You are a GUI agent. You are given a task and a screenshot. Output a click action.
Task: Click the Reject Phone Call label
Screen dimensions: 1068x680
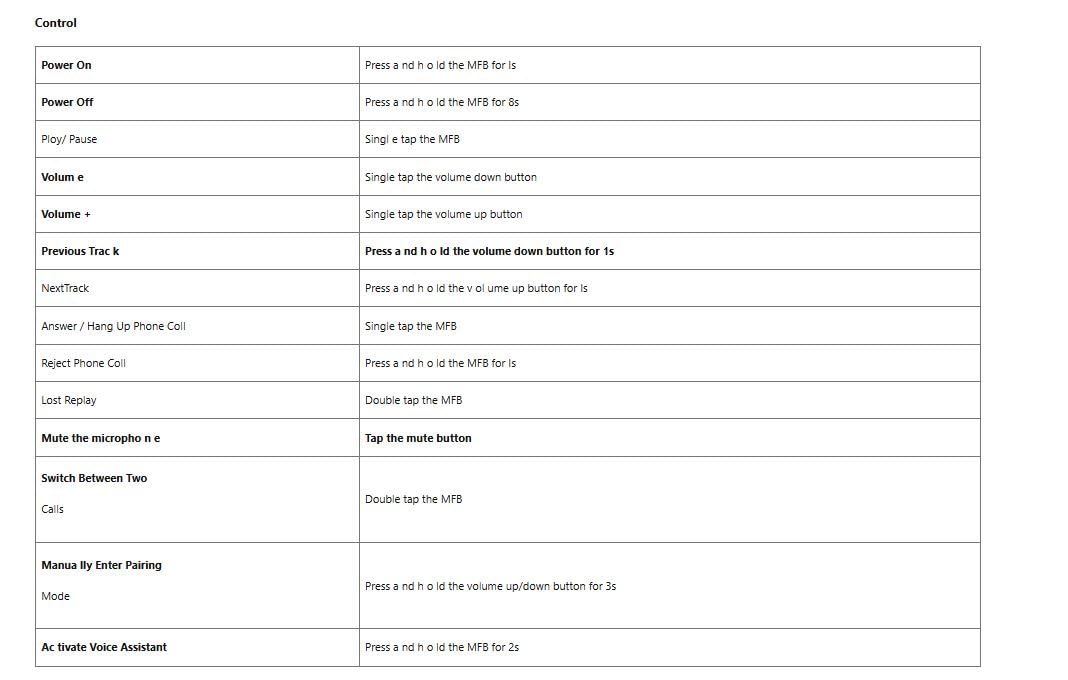(83, 363)
